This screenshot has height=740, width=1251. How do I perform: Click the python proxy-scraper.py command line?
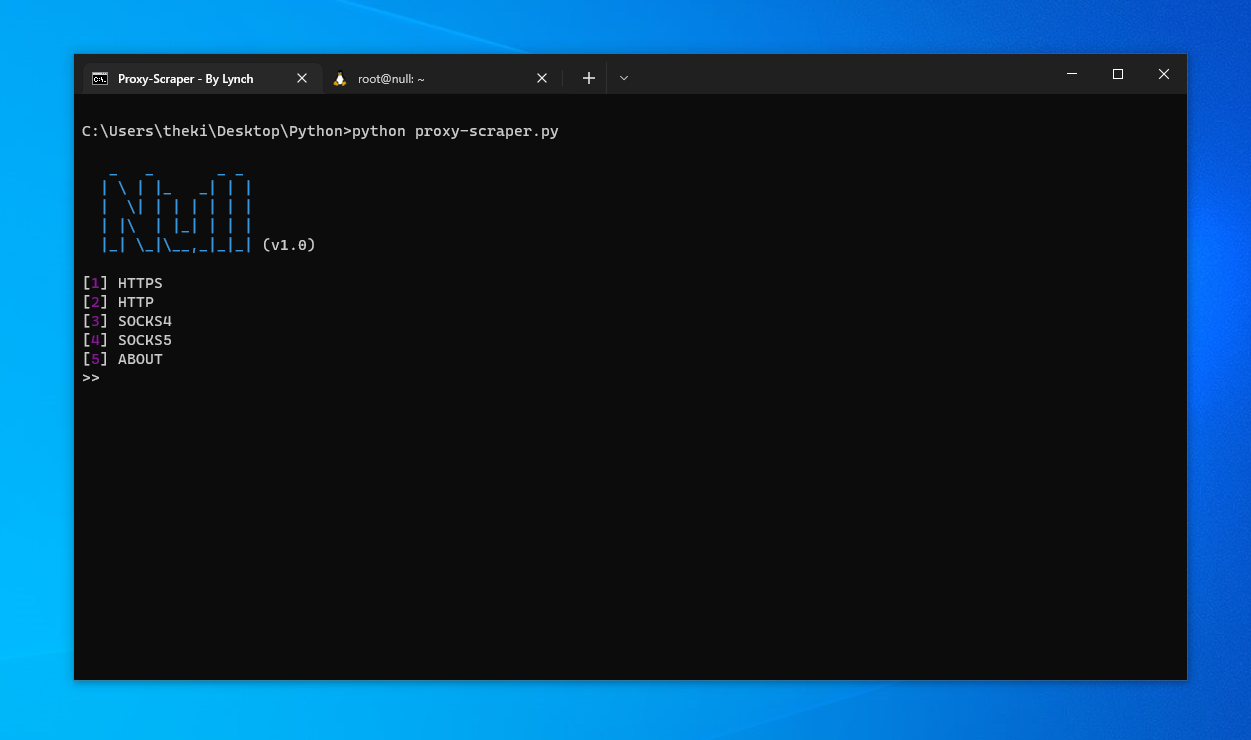320,131
